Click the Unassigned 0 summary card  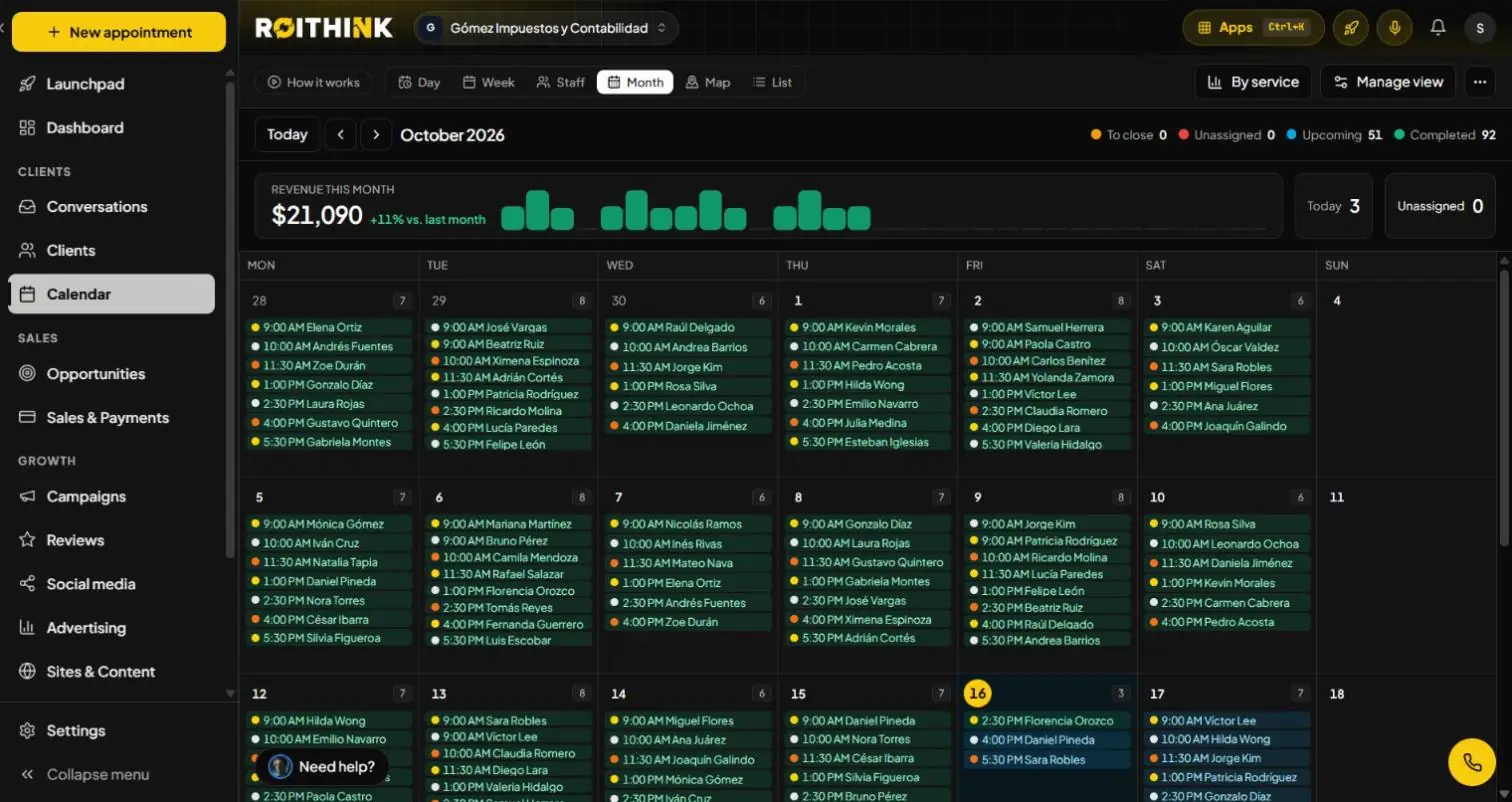point(1440,206)
